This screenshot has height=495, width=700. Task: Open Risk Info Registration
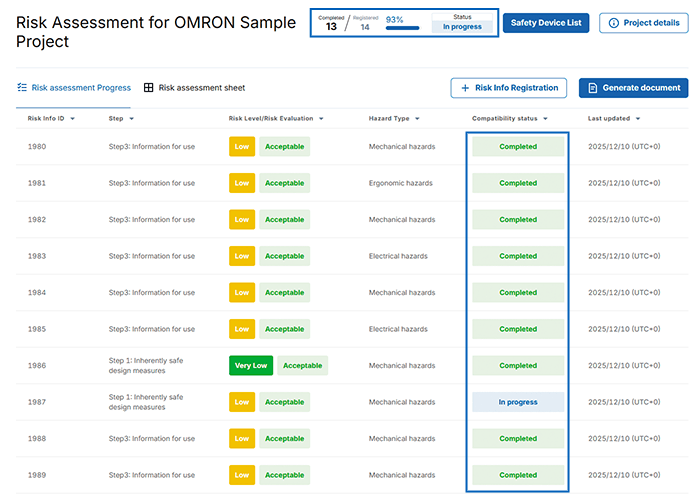click(x=508, y=88)
